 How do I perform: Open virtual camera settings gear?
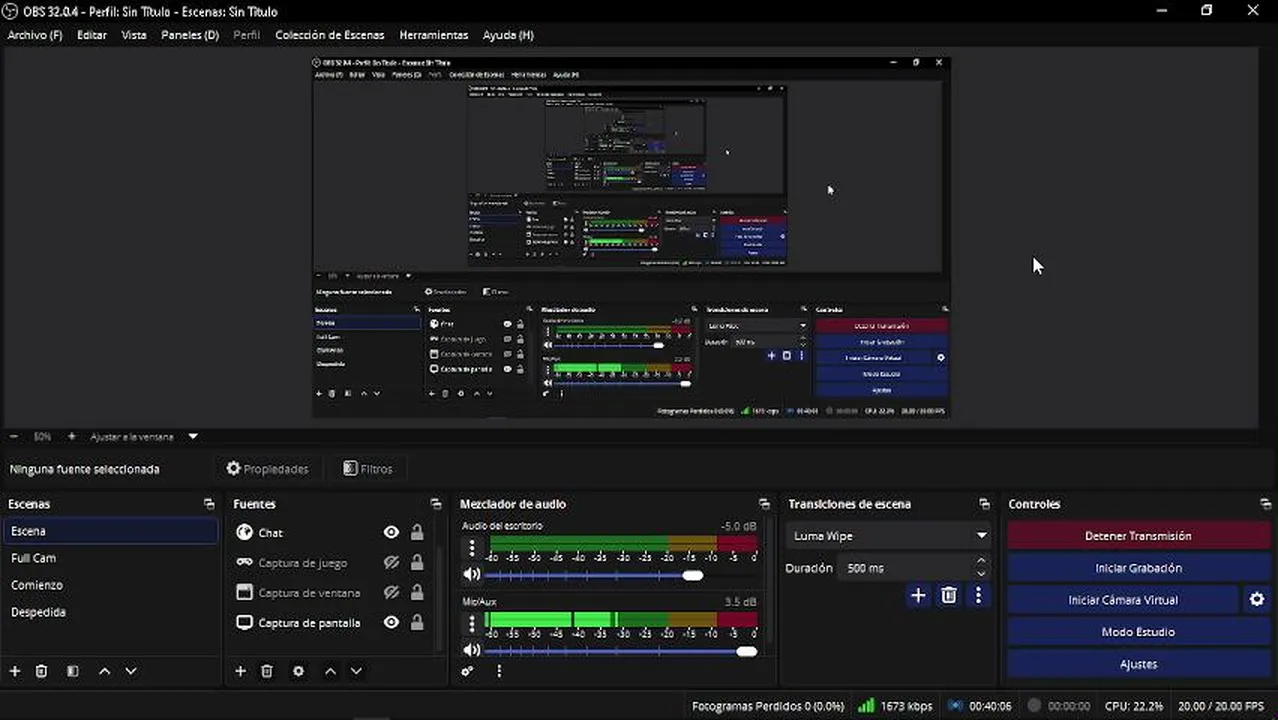pyautogui.click(x=1257, y=600)
